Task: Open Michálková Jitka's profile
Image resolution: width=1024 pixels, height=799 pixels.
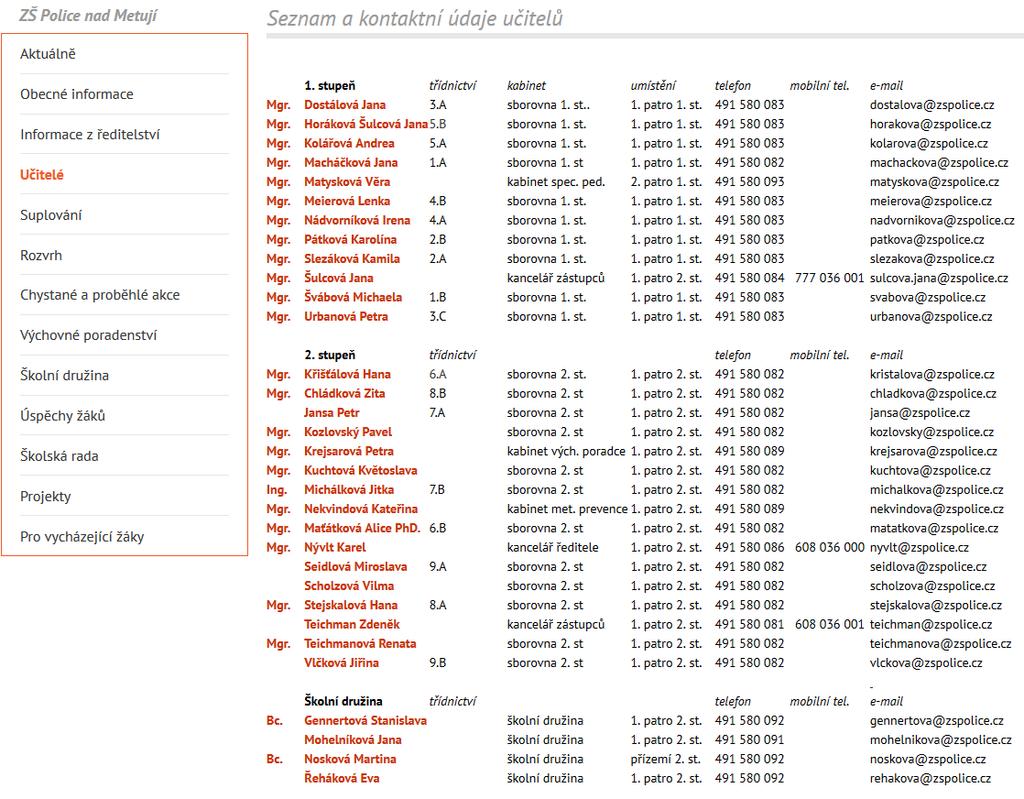Action: 349,490
